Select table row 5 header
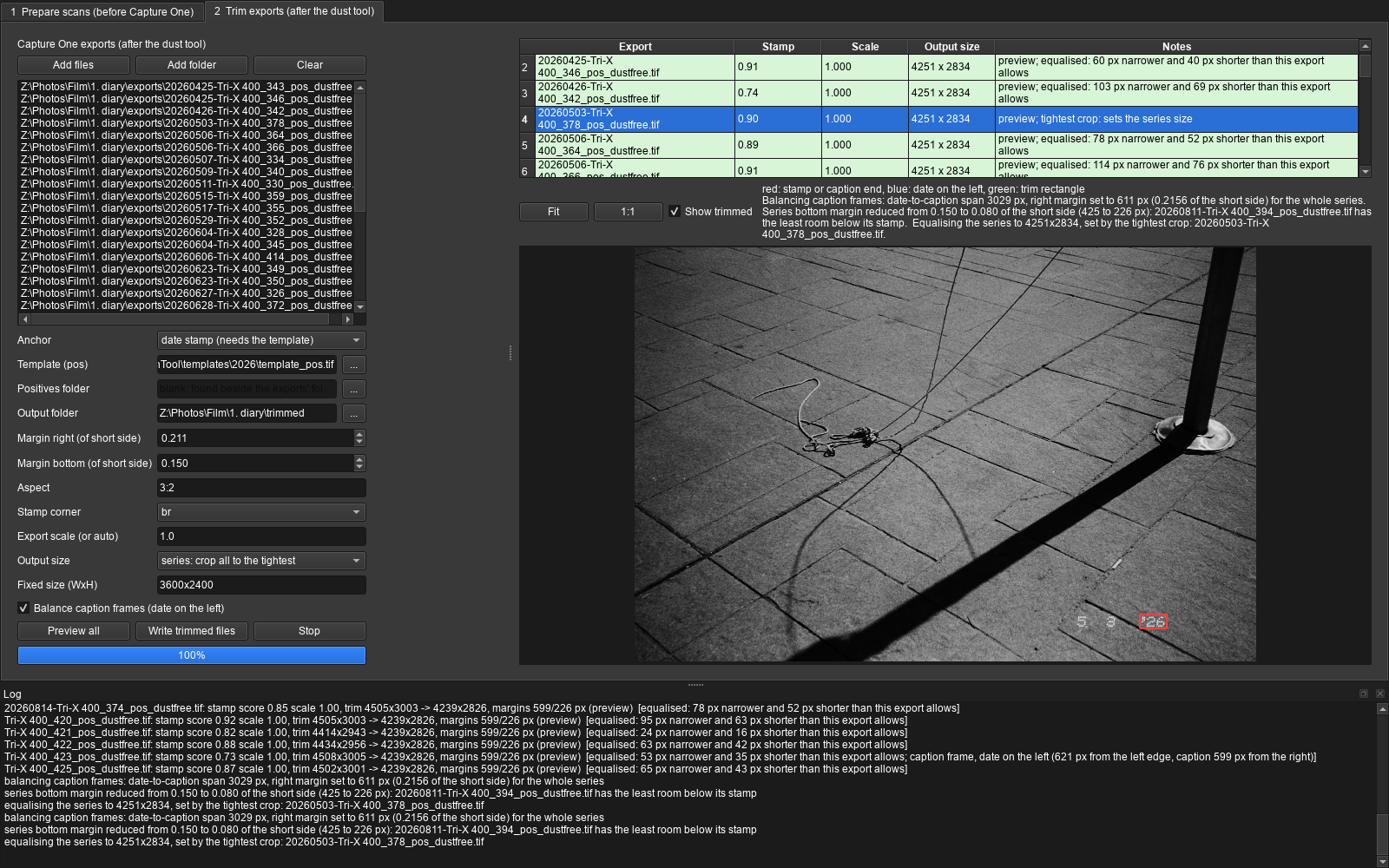This screenshot has height=868, width=1389. (527, 145)
